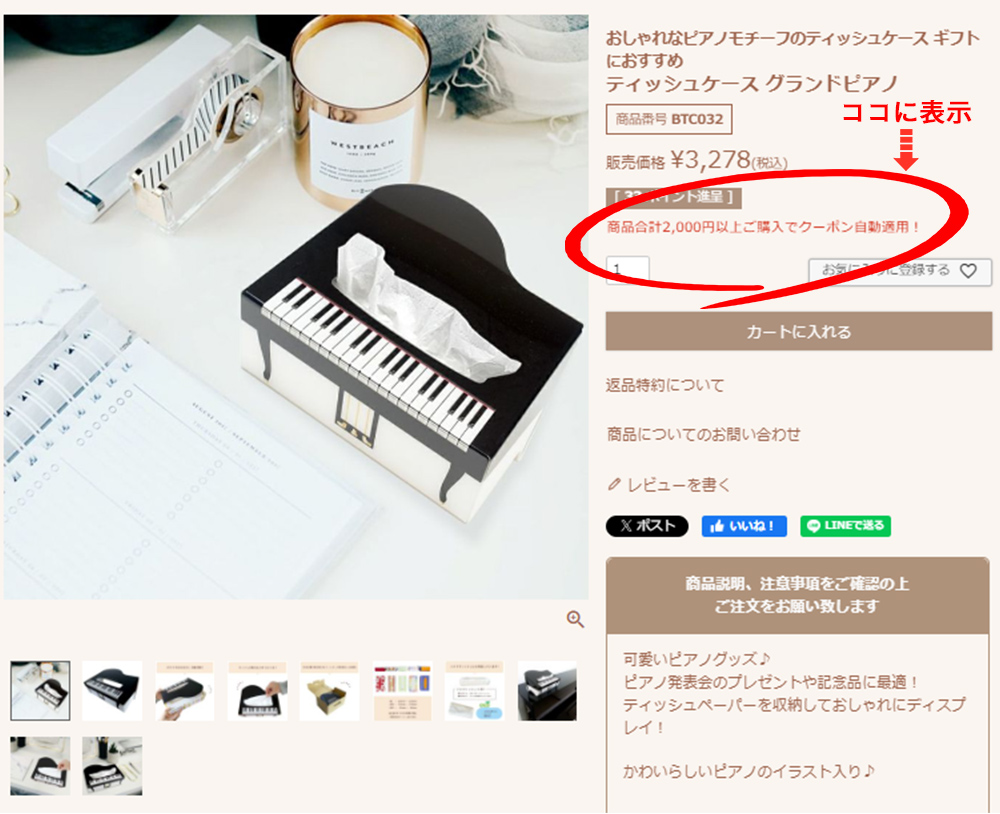Click the main piano tissue case image
The height and width of the screenshot is (814, 1000).
tap(296, 307)
